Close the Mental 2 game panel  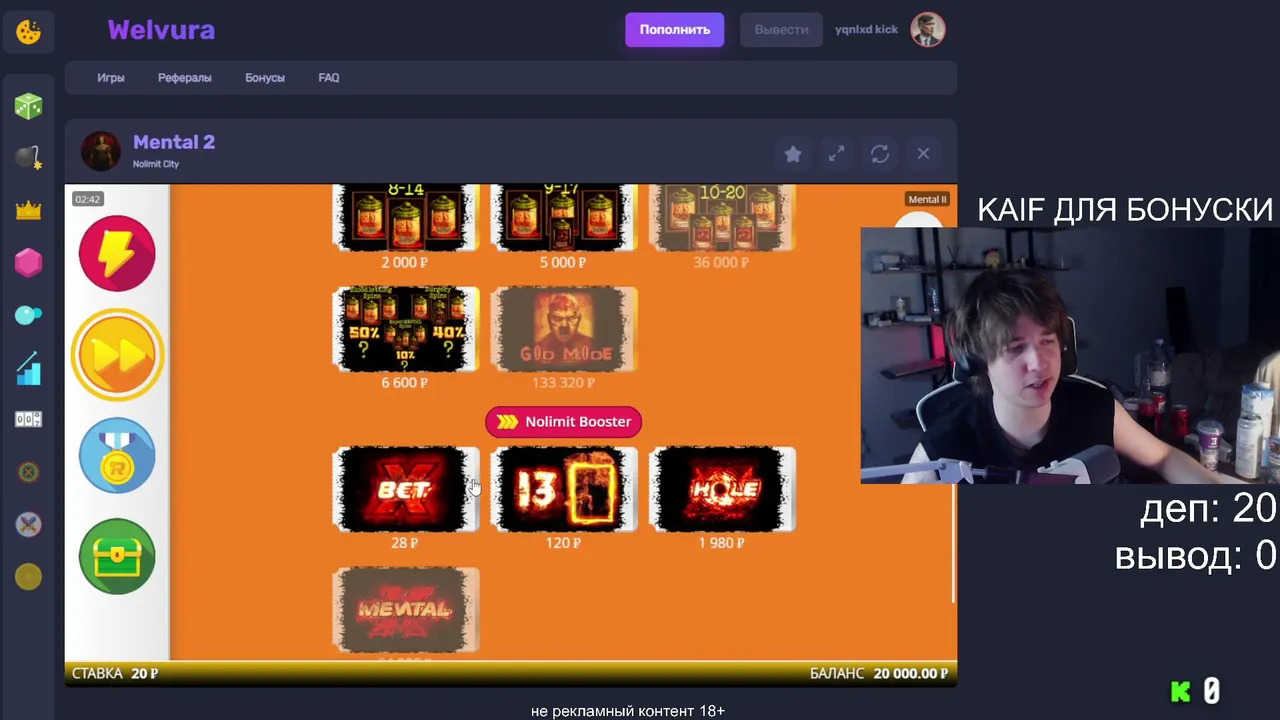point(923,153)
